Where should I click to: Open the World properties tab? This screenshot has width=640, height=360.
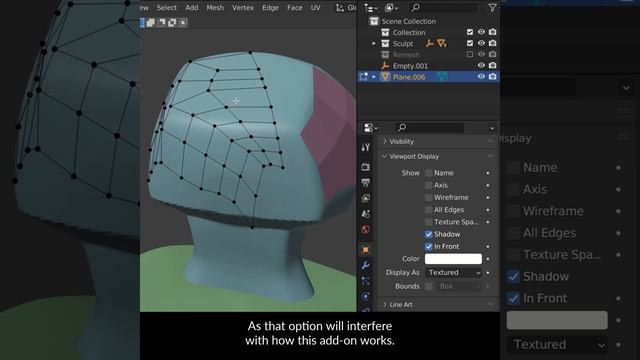(x=366, y=230)
